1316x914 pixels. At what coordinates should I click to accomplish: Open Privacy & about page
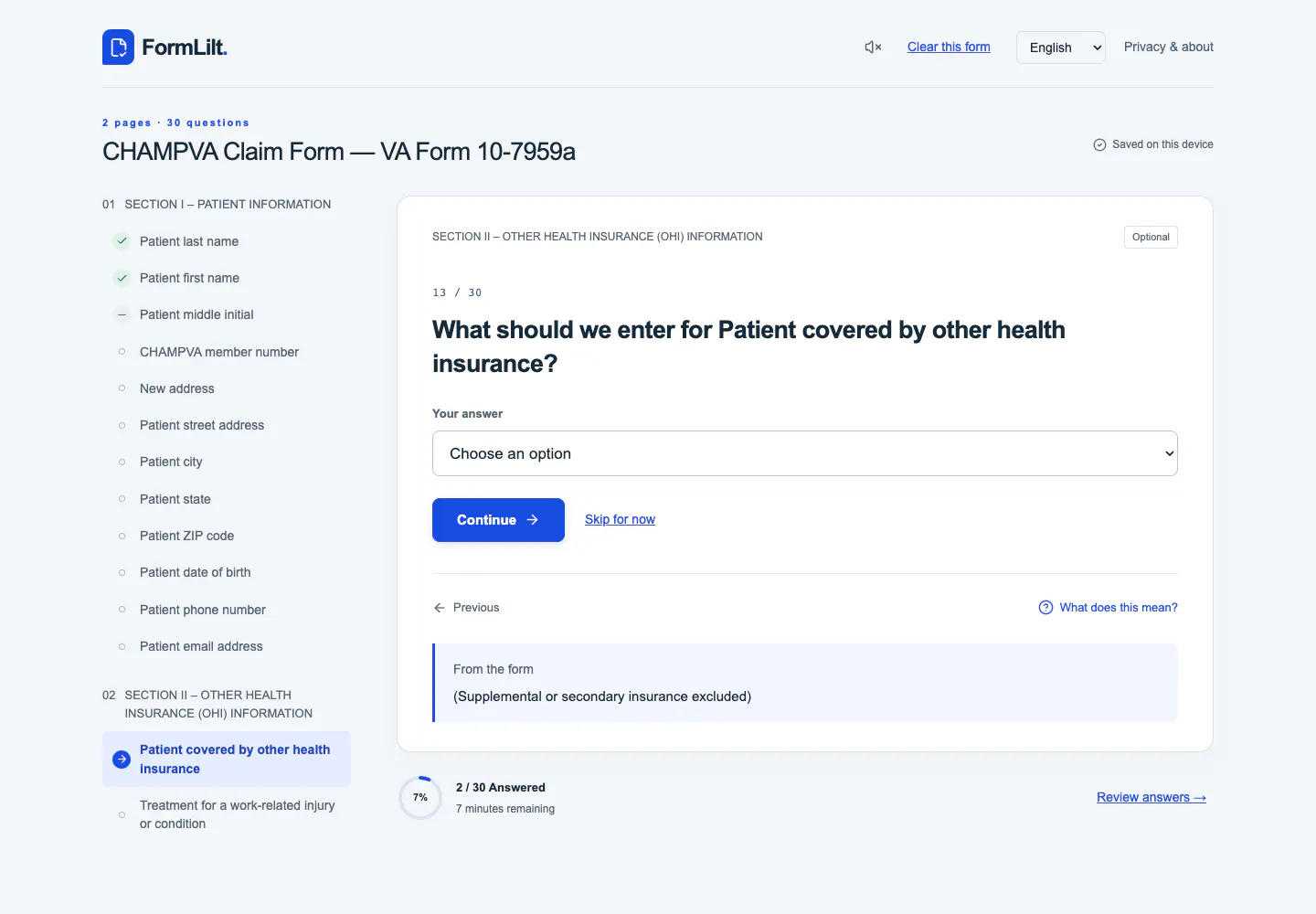[x=1169, y=47]
